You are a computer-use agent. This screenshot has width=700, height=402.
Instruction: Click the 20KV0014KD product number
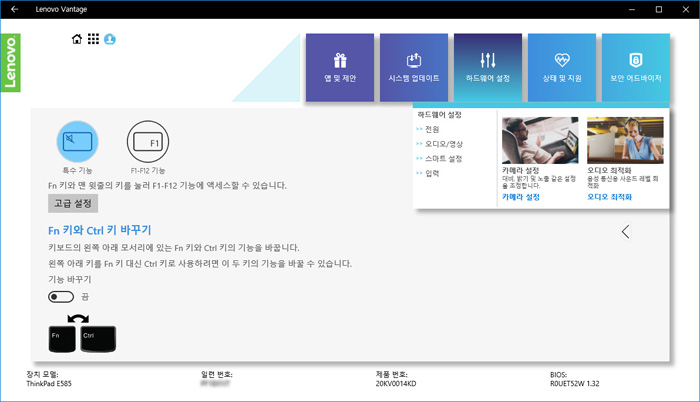[x=396, y=384]
